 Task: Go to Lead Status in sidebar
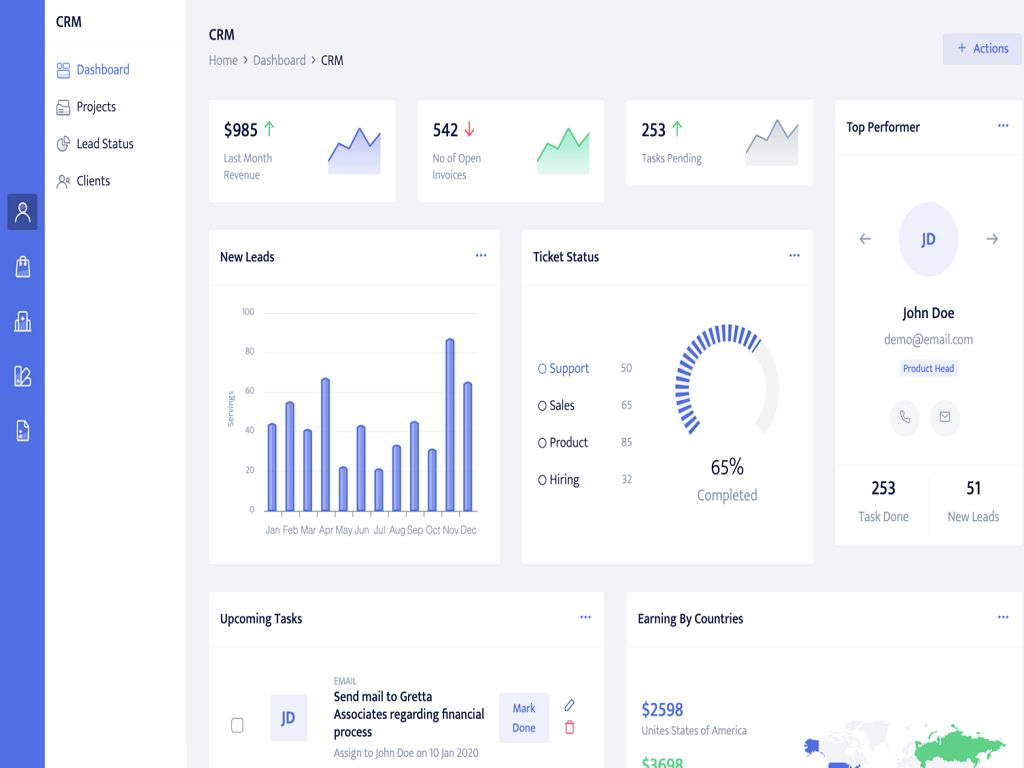(x=104, y=144)
